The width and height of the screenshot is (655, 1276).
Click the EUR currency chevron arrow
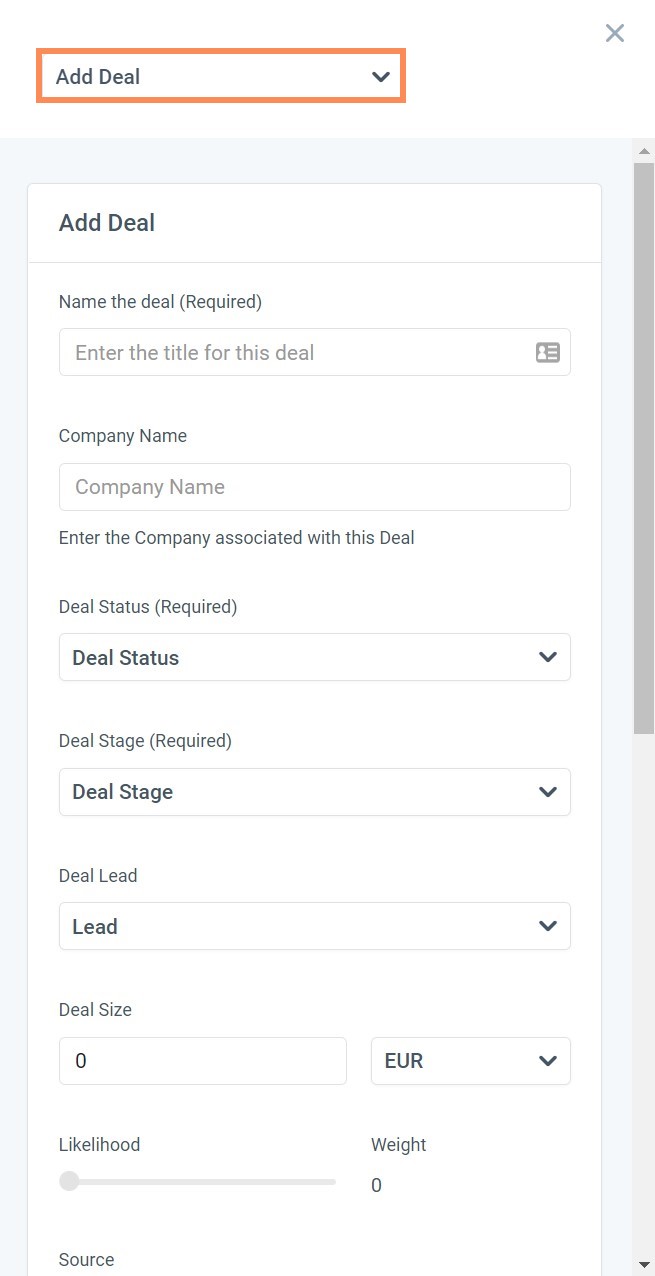click(547, 1061)
